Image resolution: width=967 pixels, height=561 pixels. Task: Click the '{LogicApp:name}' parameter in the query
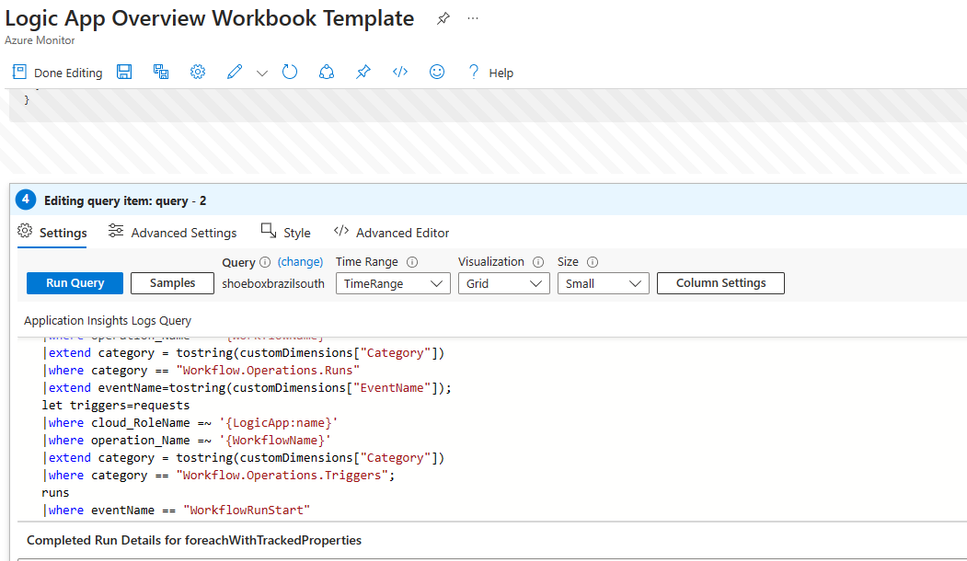278,423
